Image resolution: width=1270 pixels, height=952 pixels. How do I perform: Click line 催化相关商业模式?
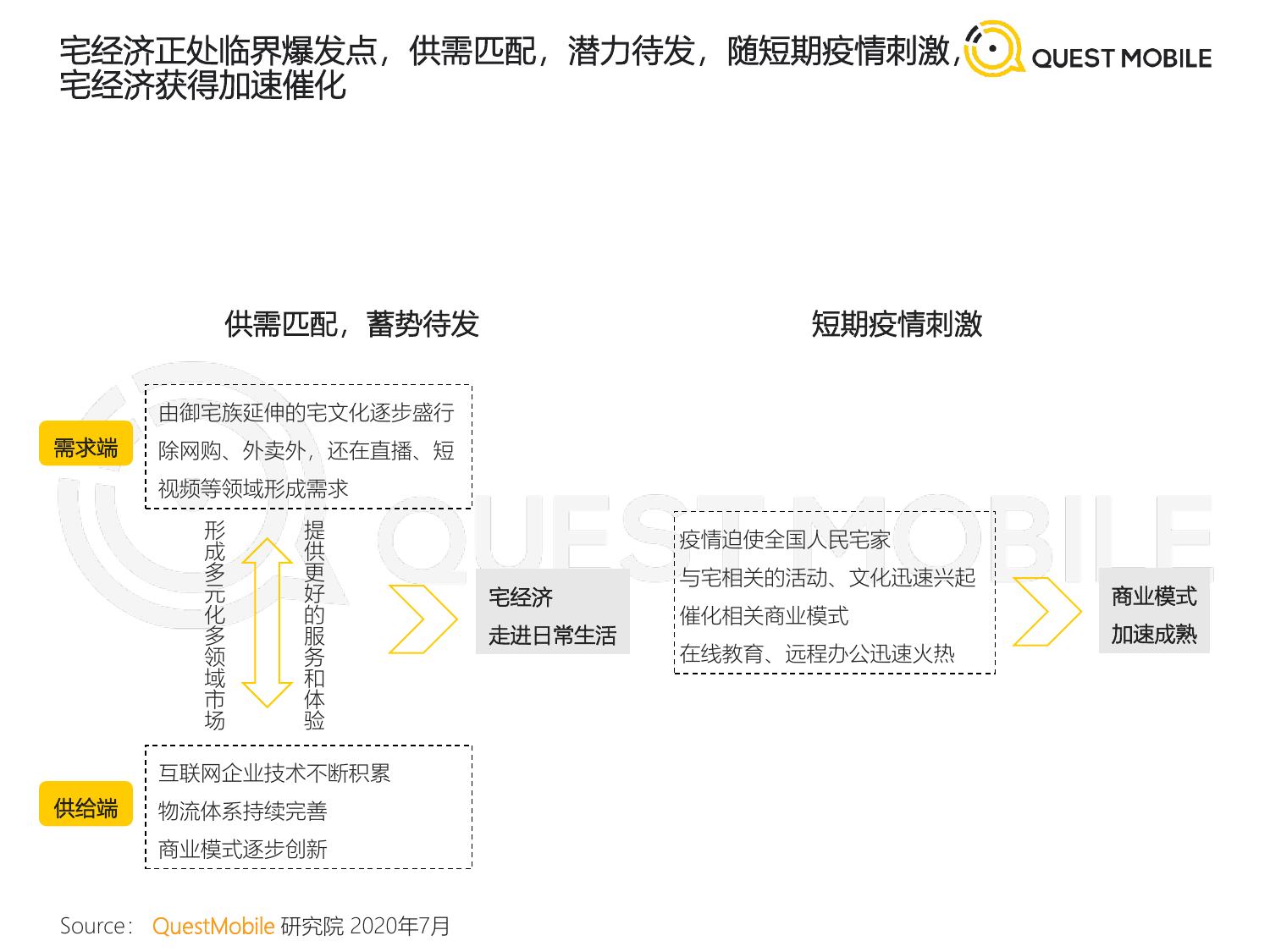click(x=764, y=615)
